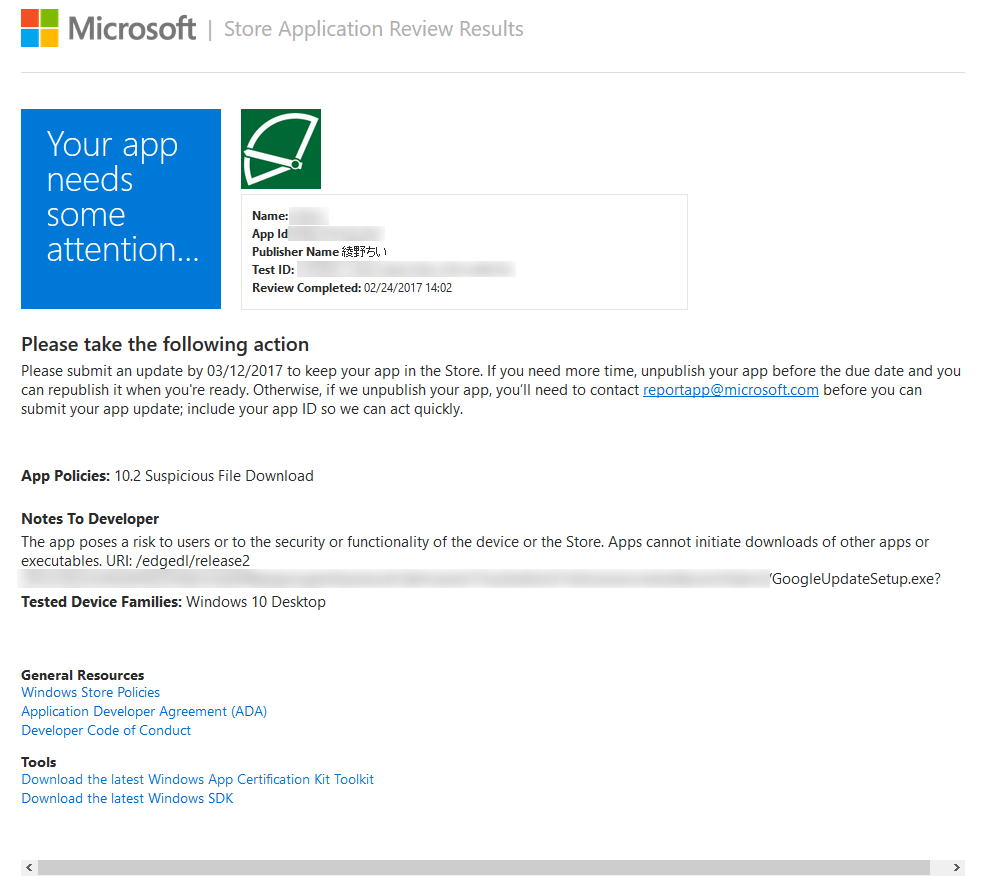Click the 'General Resources' heading
The width and height of the screenshot is (991, 889).
(x=83, y=675)
